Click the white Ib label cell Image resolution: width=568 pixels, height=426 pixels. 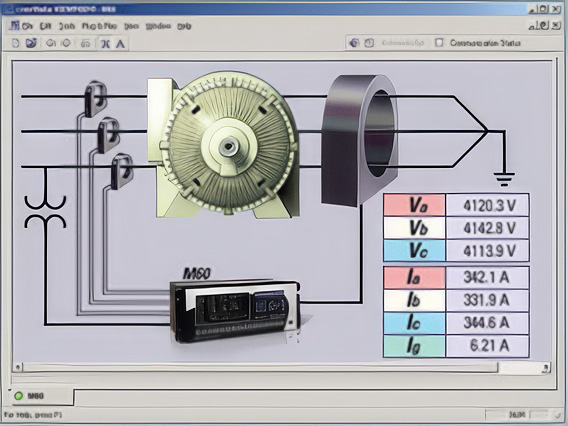(414, 300)
